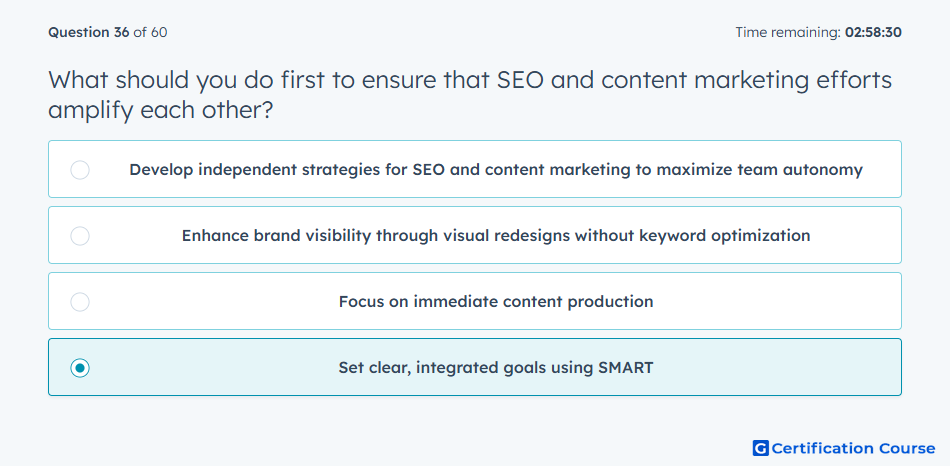The width and height of the screenshot is (950, 466).
Task: Click the G logo icon beside Certification Course
Action: pos(760,448)
